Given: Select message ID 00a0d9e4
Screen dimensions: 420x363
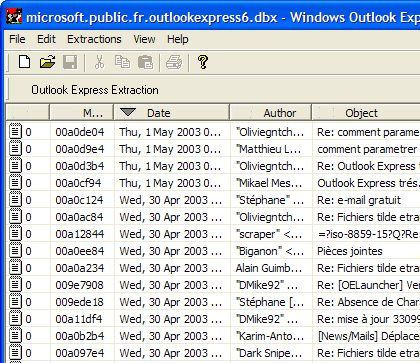Looking at the screenshot, I should click(80, 149).
